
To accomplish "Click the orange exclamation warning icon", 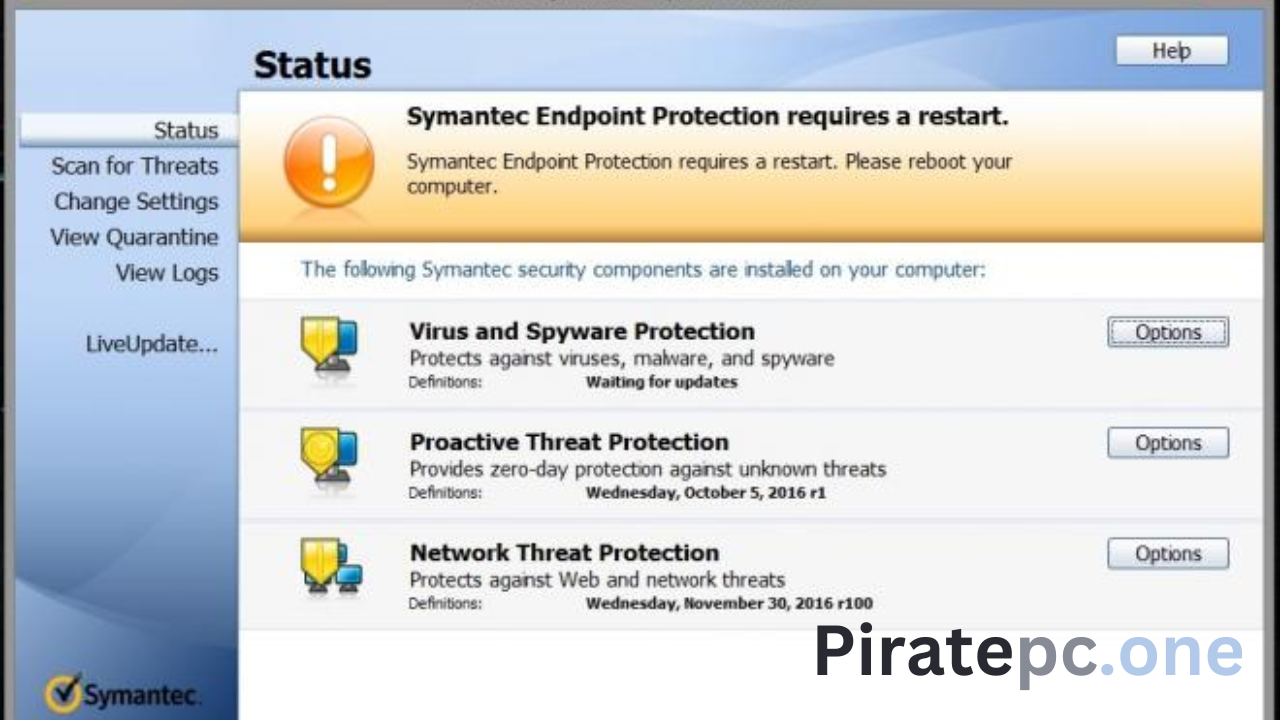I will tap(329, 163).
